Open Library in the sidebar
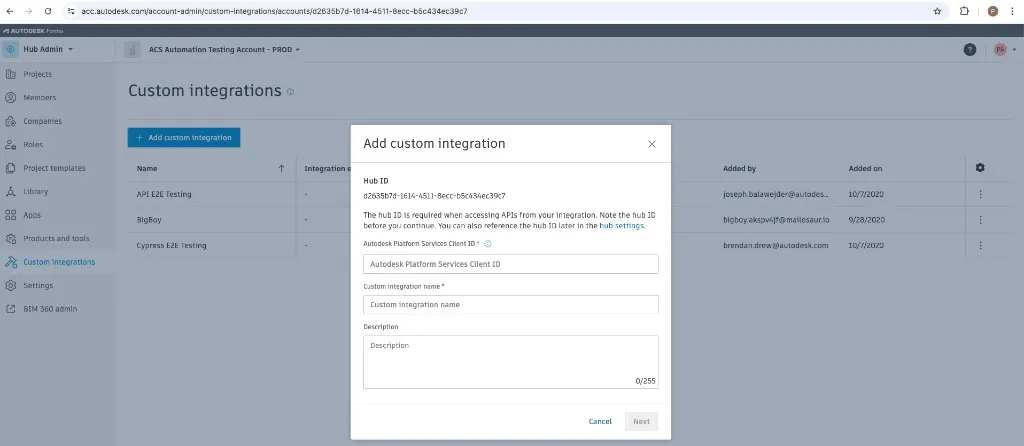The width and height of the screenshot is (1024, 446). tap(35, 192)
